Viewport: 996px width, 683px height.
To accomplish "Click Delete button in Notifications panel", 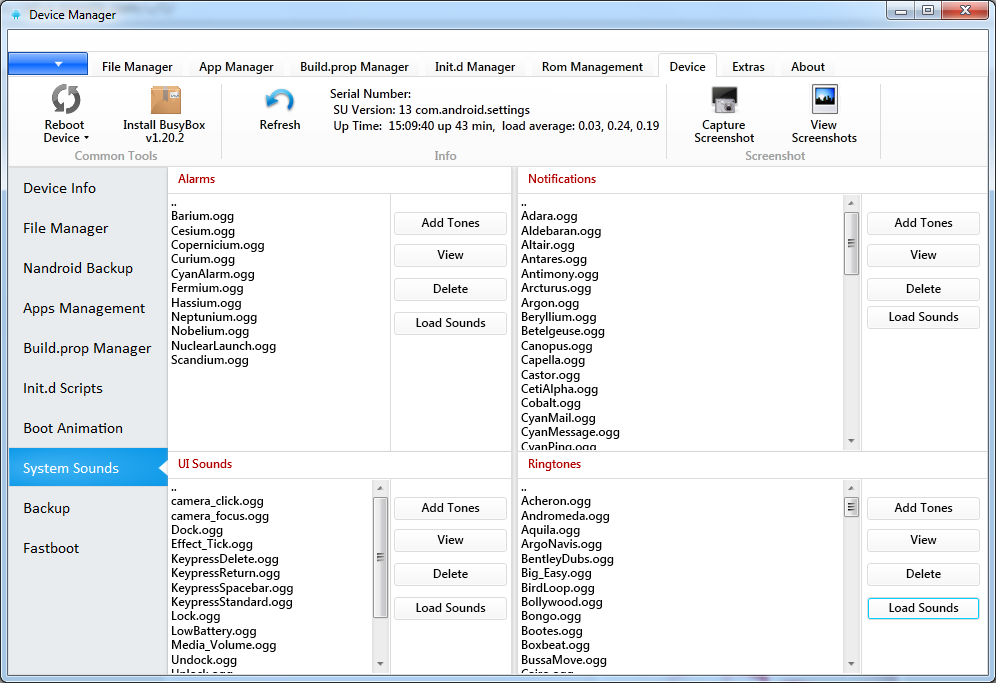I will pyautogui.click(x=923, y=289).
